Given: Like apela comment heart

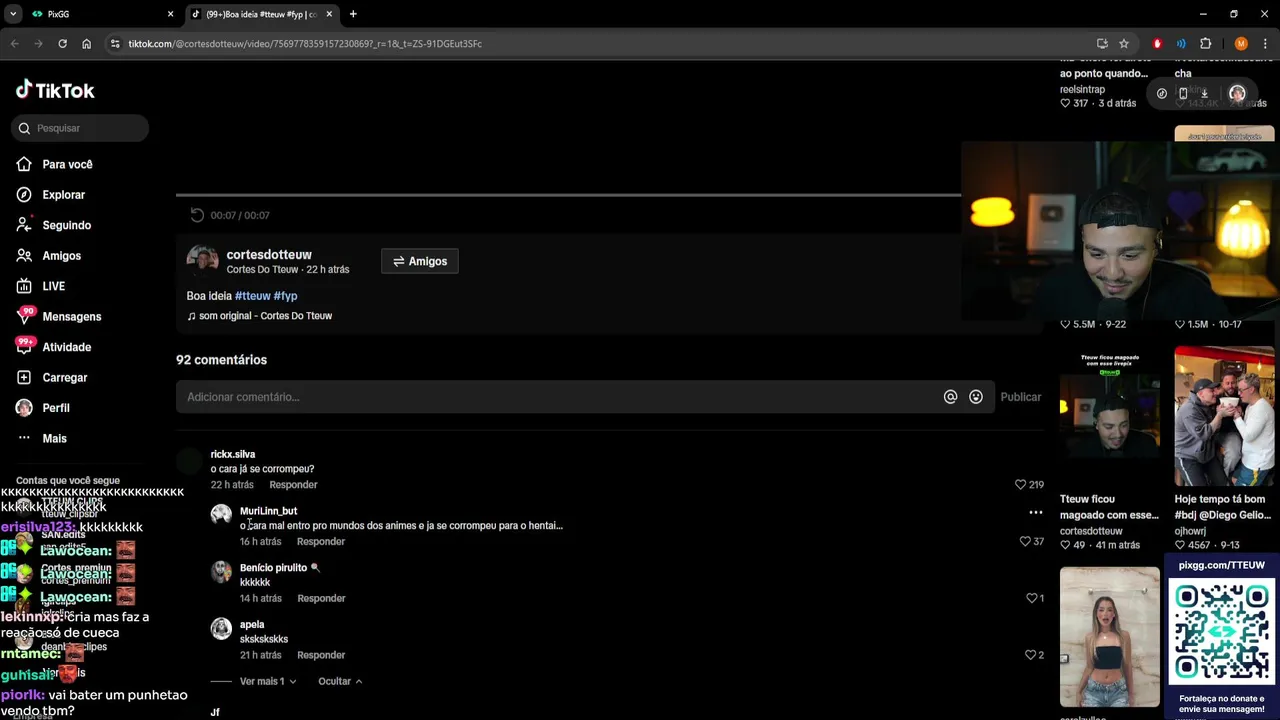Looking at the screenshot, I should [x=1030, y=655].
